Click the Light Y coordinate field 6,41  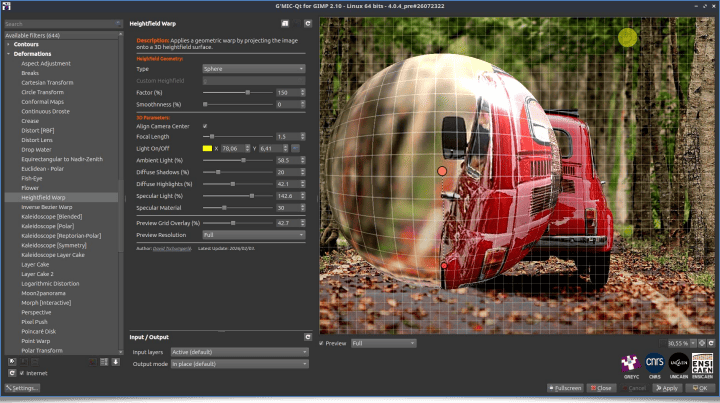pos(271,148)
